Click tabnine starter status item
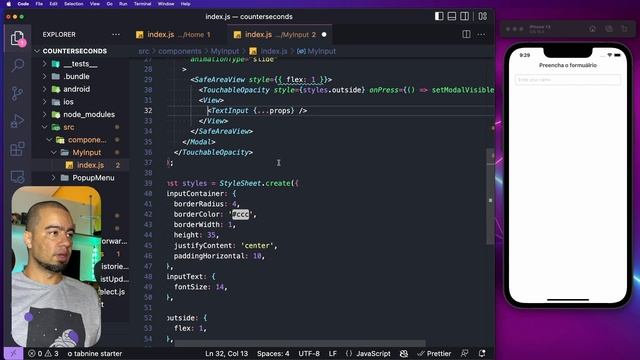This screenshot has height=360, width=640. (95, 353)
